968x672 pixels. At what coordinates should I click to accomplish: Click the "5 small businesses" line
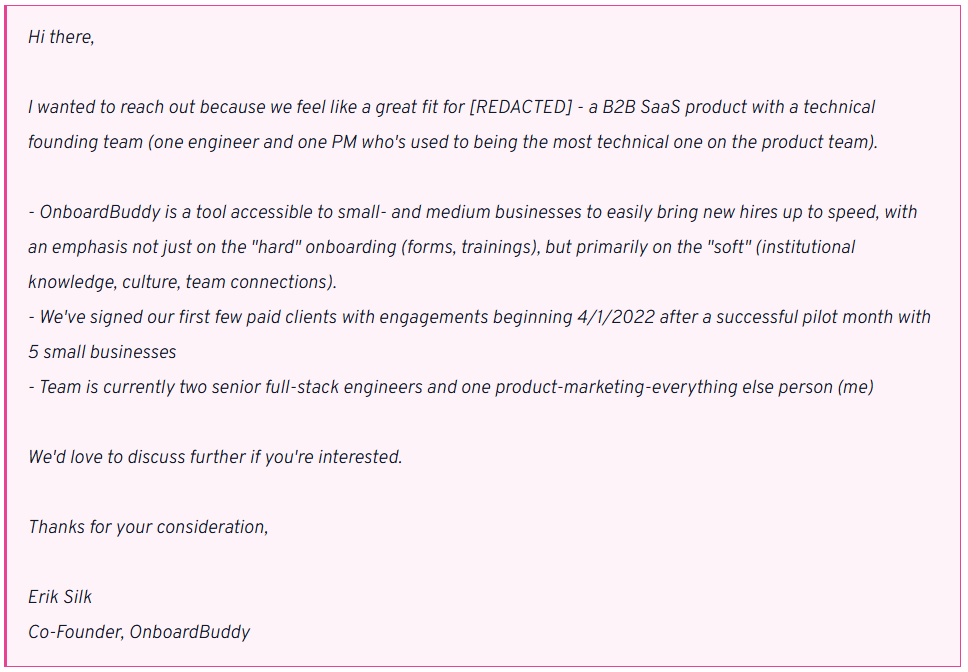(102, 352)
